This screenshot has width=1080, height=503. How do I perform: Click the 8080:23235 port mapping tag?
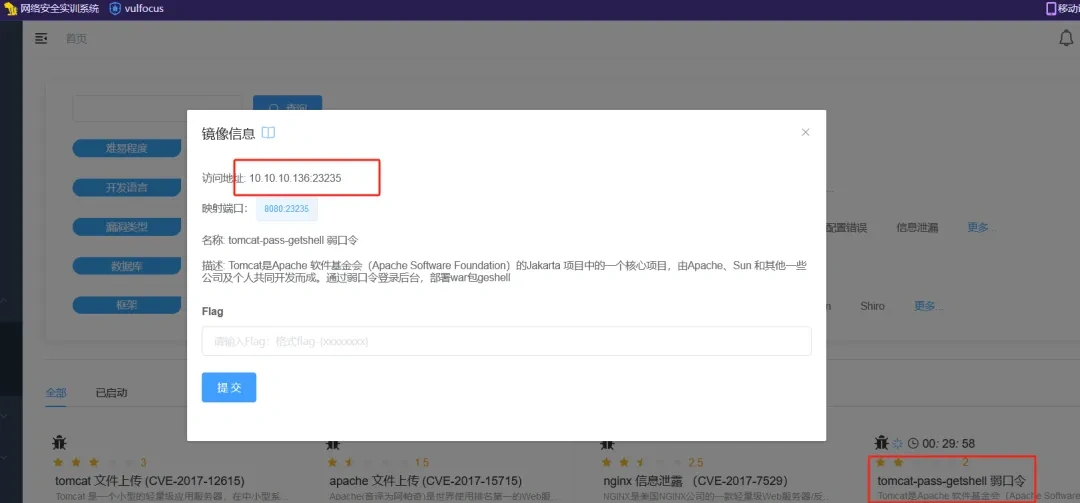287,208
